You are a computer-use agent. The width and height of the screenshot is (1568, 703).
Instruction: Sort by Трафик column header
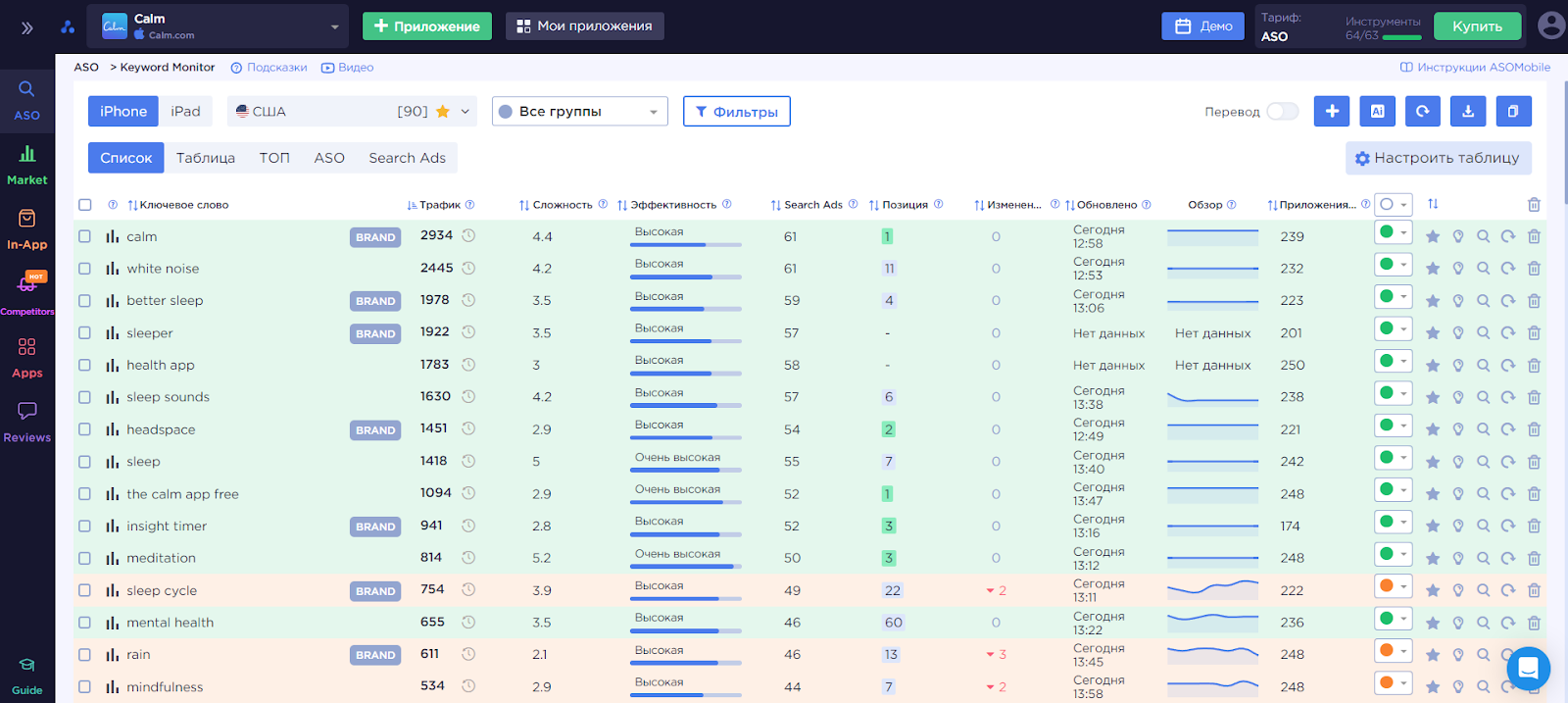(440, 205)
